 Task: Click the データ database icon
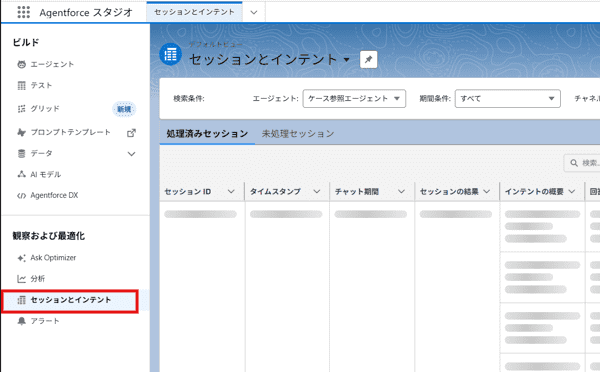point(21,153)
